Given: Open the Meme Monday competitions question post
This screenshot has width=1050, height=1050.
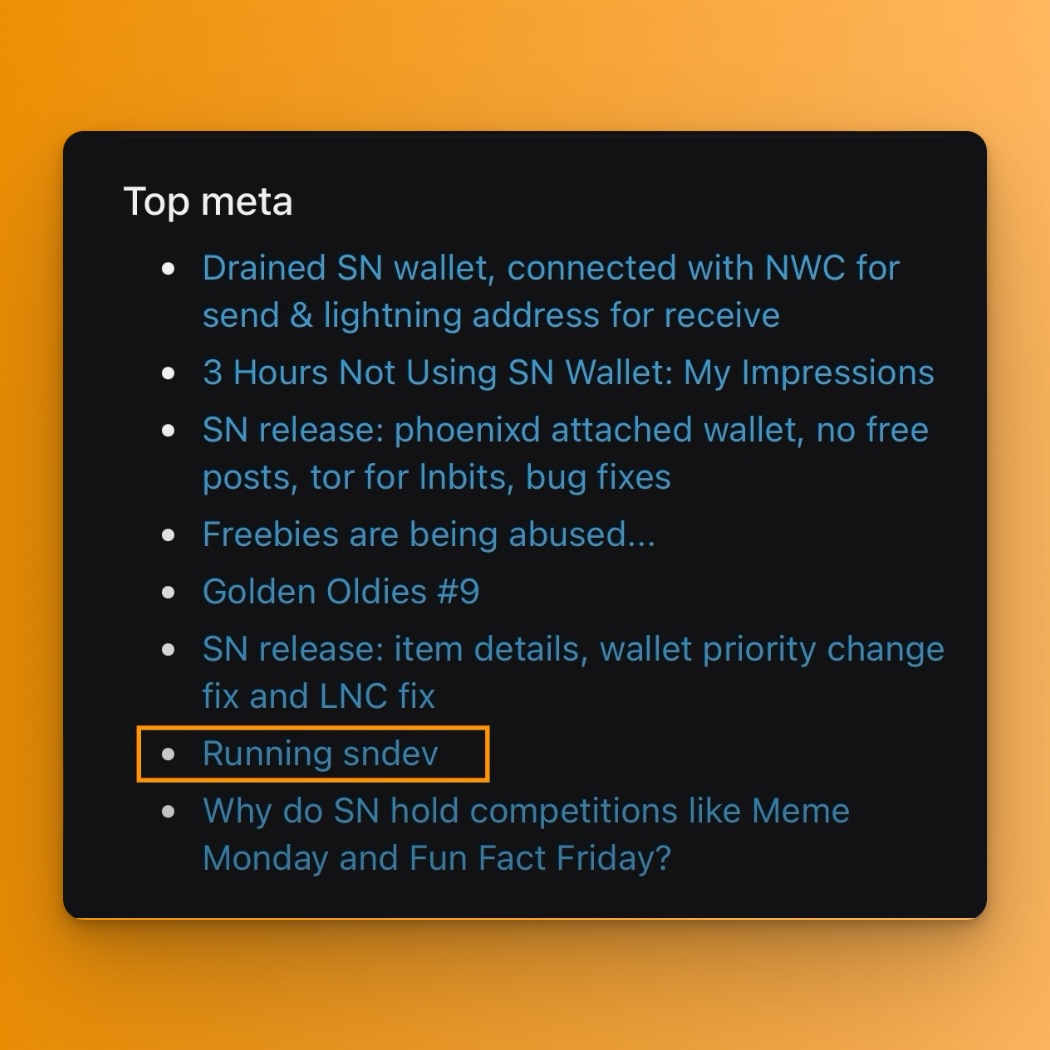Looking at the screenshot, I should coord(525,810).
